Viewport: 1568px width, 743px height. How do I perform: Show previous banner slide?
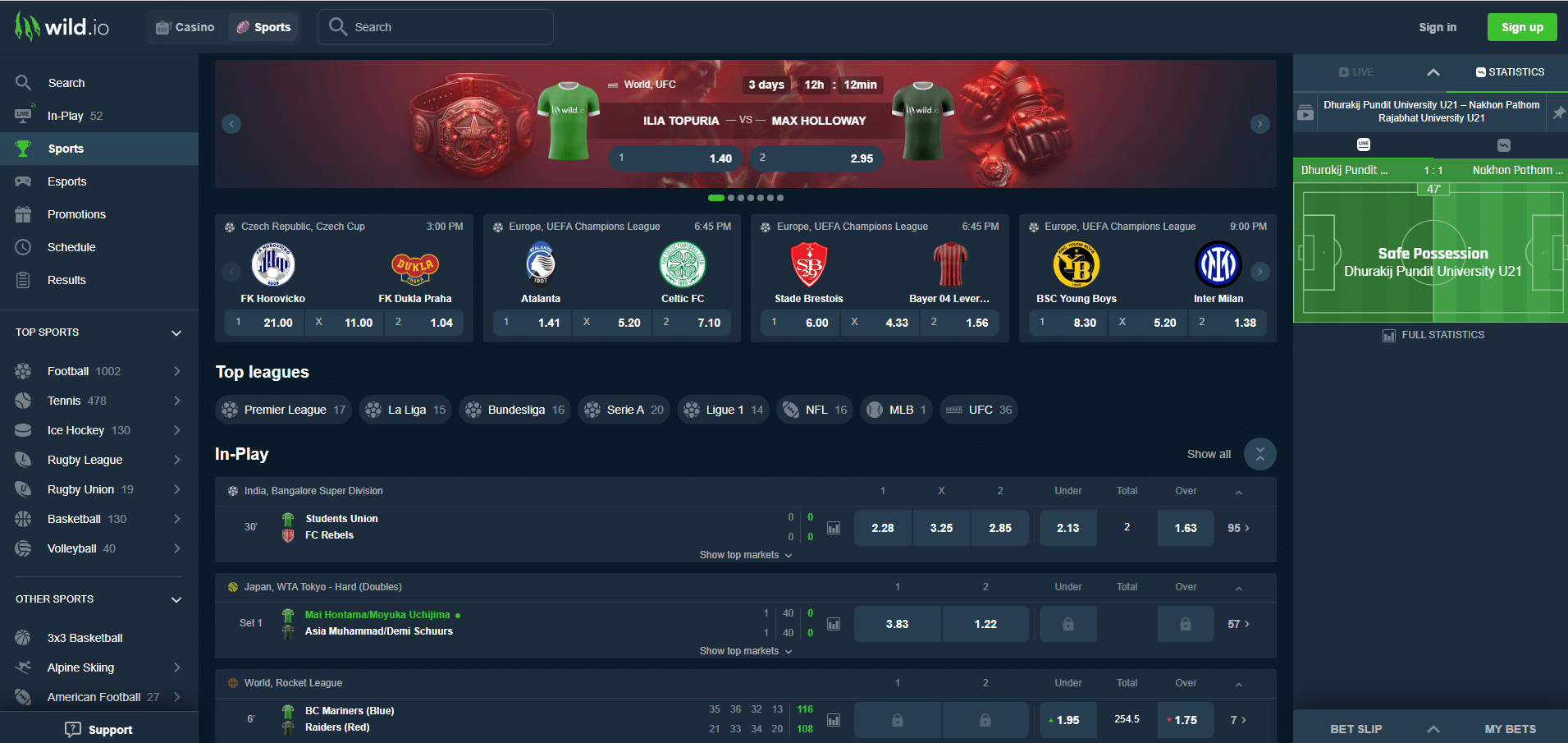(x=231, y=124)
